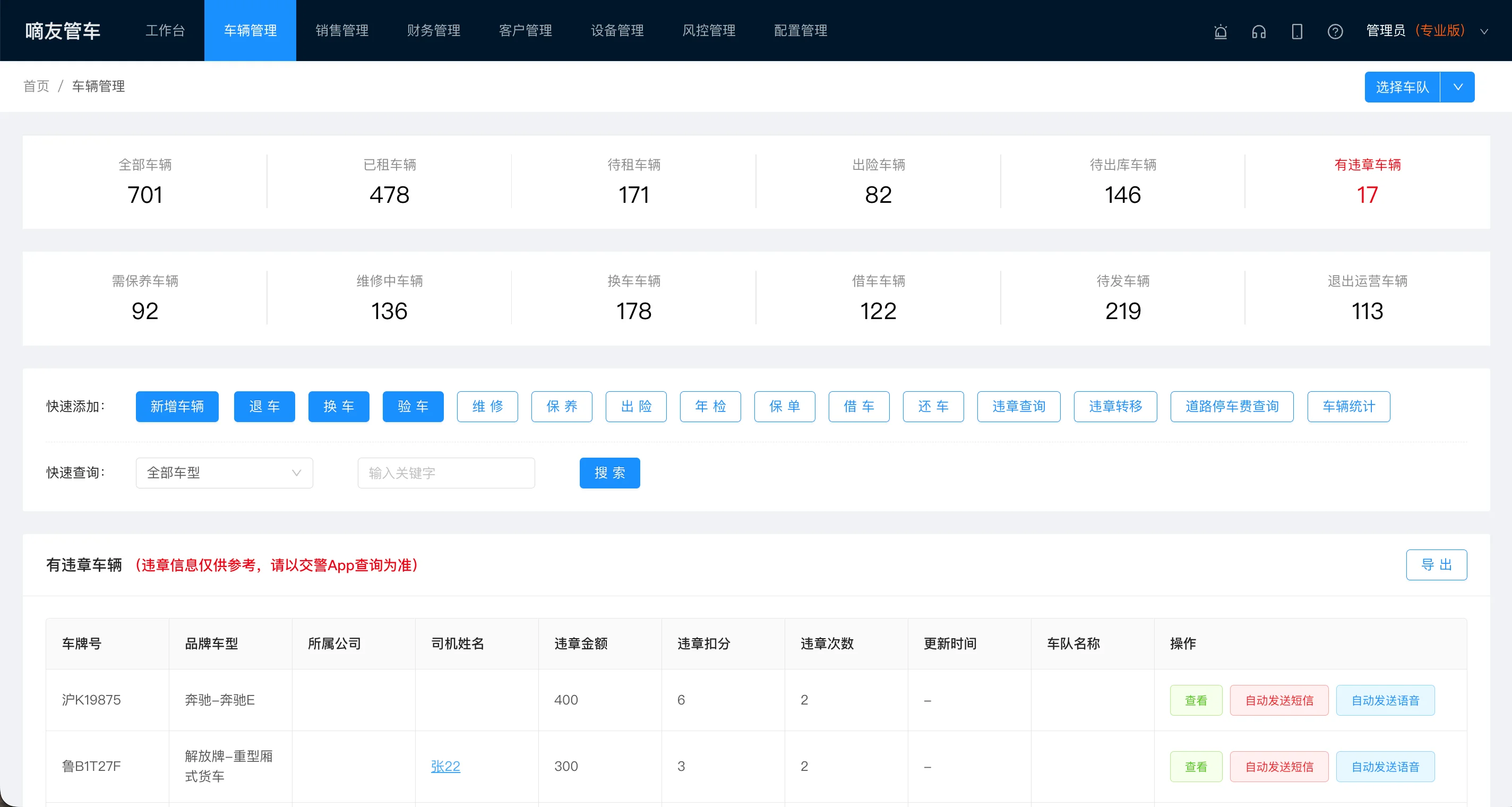Viewport: 1512px width, 807px height.
Task: Click the 验车 button
Action: [x=413, y=406]
